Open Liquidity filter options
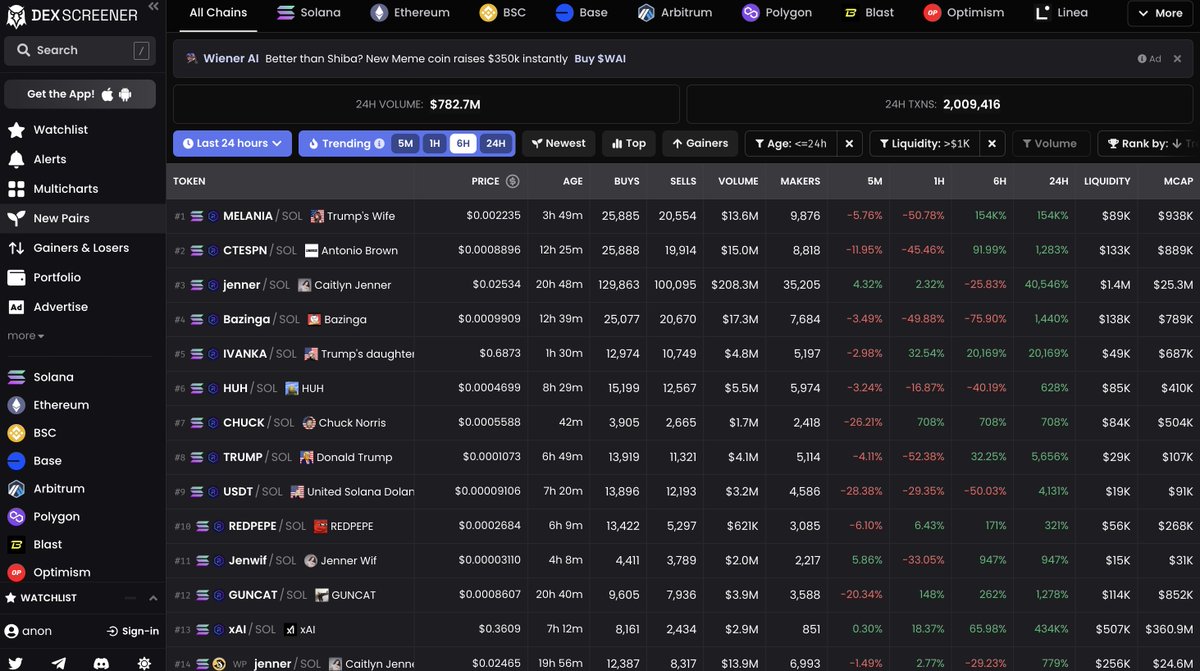Image resolution: width=1200 pixels, height=671 pixels. tap(925, 144)
